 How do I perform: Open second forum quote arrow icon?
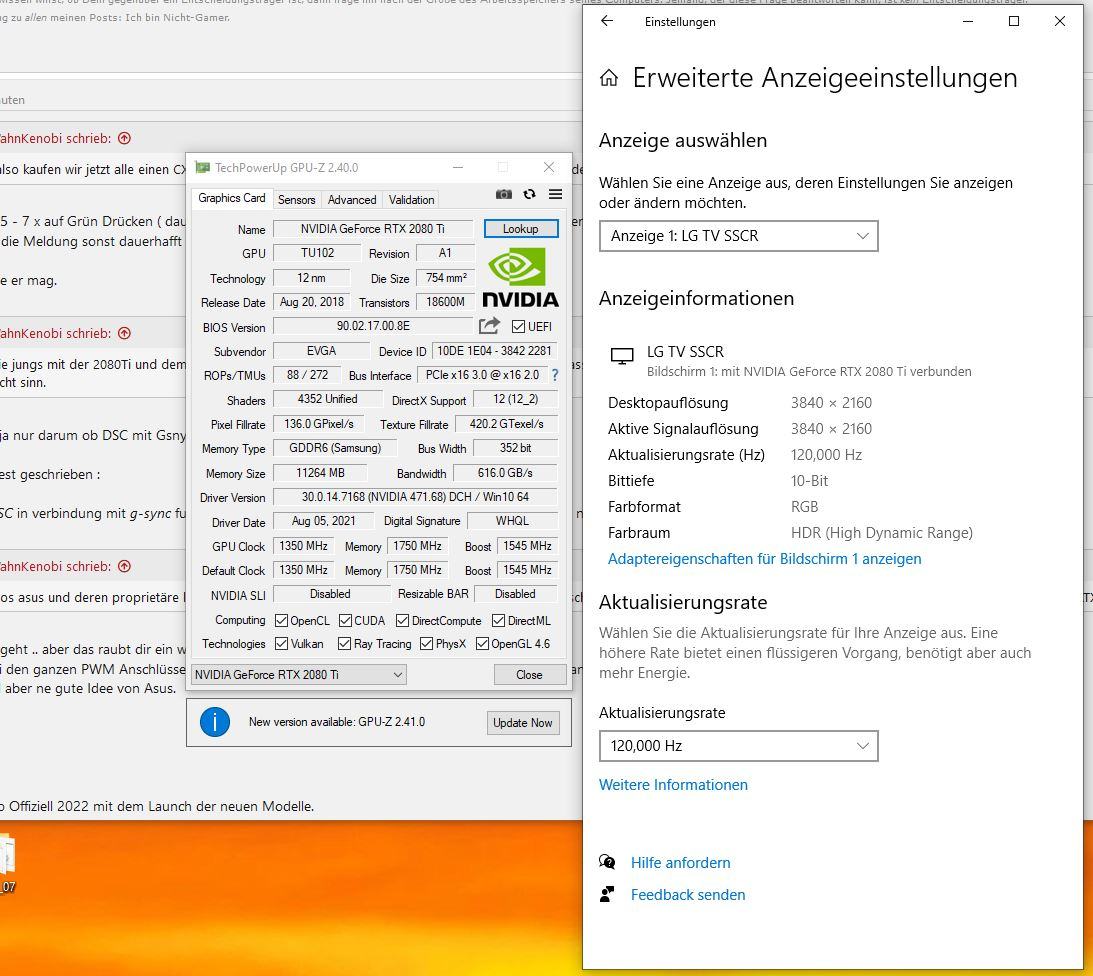coord(125,333)
